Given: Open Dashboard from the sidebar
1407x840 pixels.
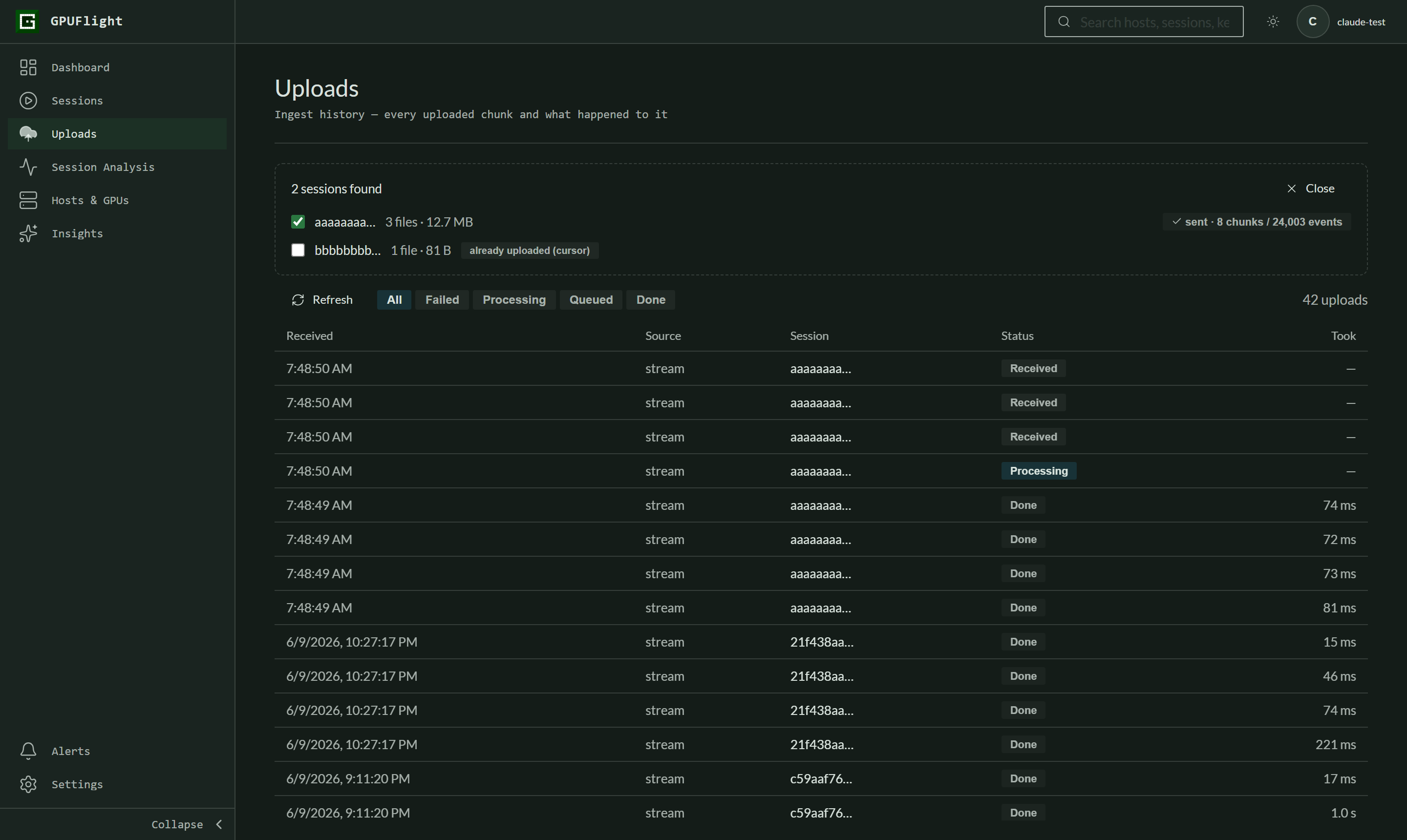Looking at the screenshot, I should tap(117, 67).
